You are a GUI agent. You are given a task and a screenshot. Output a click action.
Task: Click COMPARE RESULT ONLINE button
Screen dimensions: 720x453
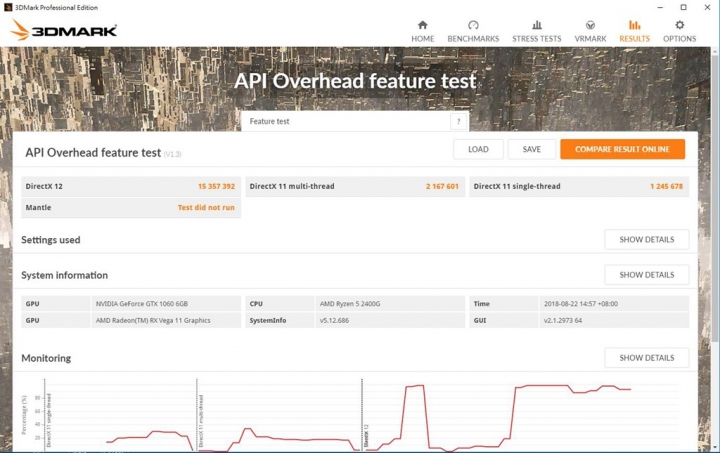(x=622, y=149)
